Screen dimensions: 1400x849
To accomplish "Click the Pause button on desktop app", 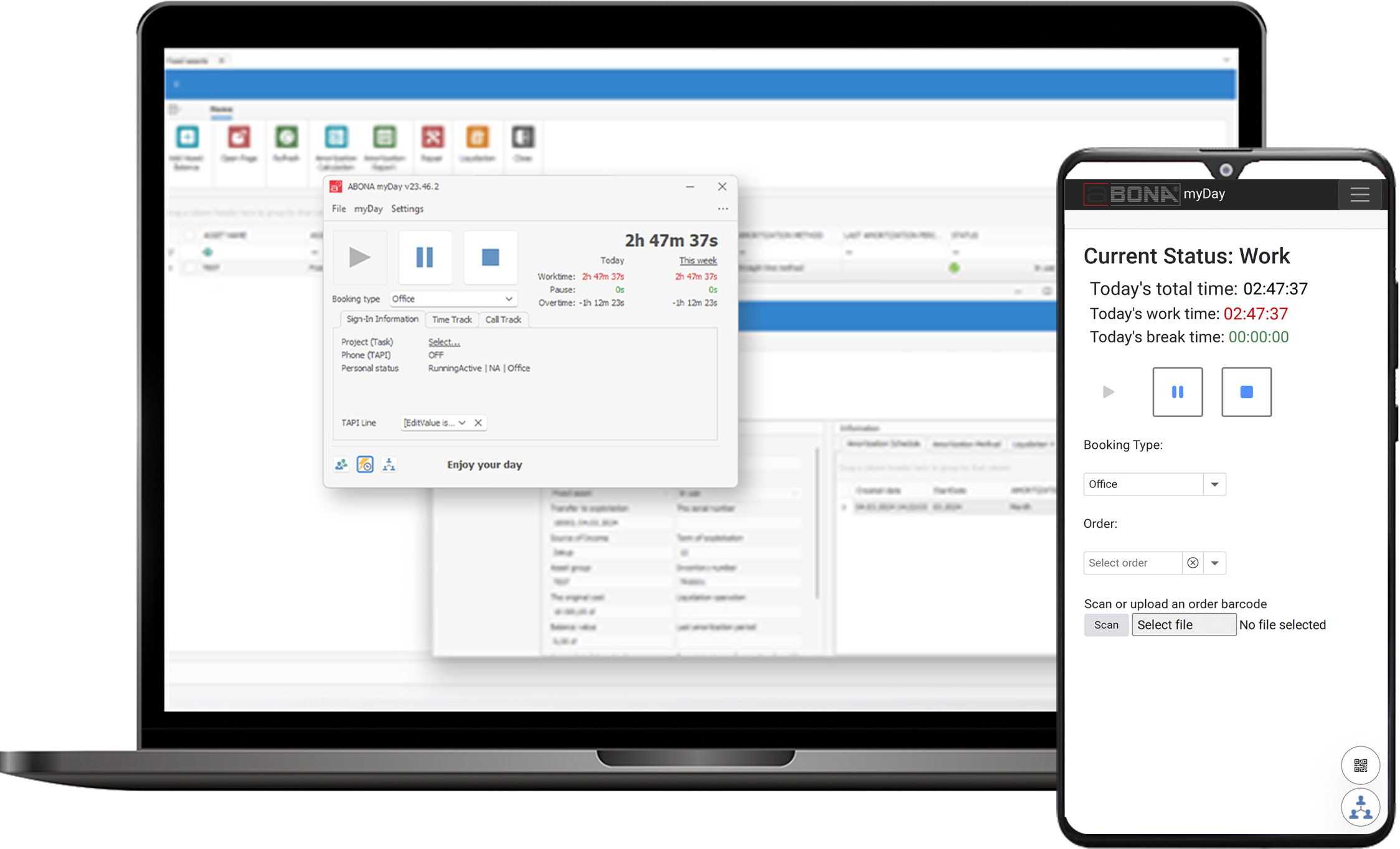I will [425, 256].
